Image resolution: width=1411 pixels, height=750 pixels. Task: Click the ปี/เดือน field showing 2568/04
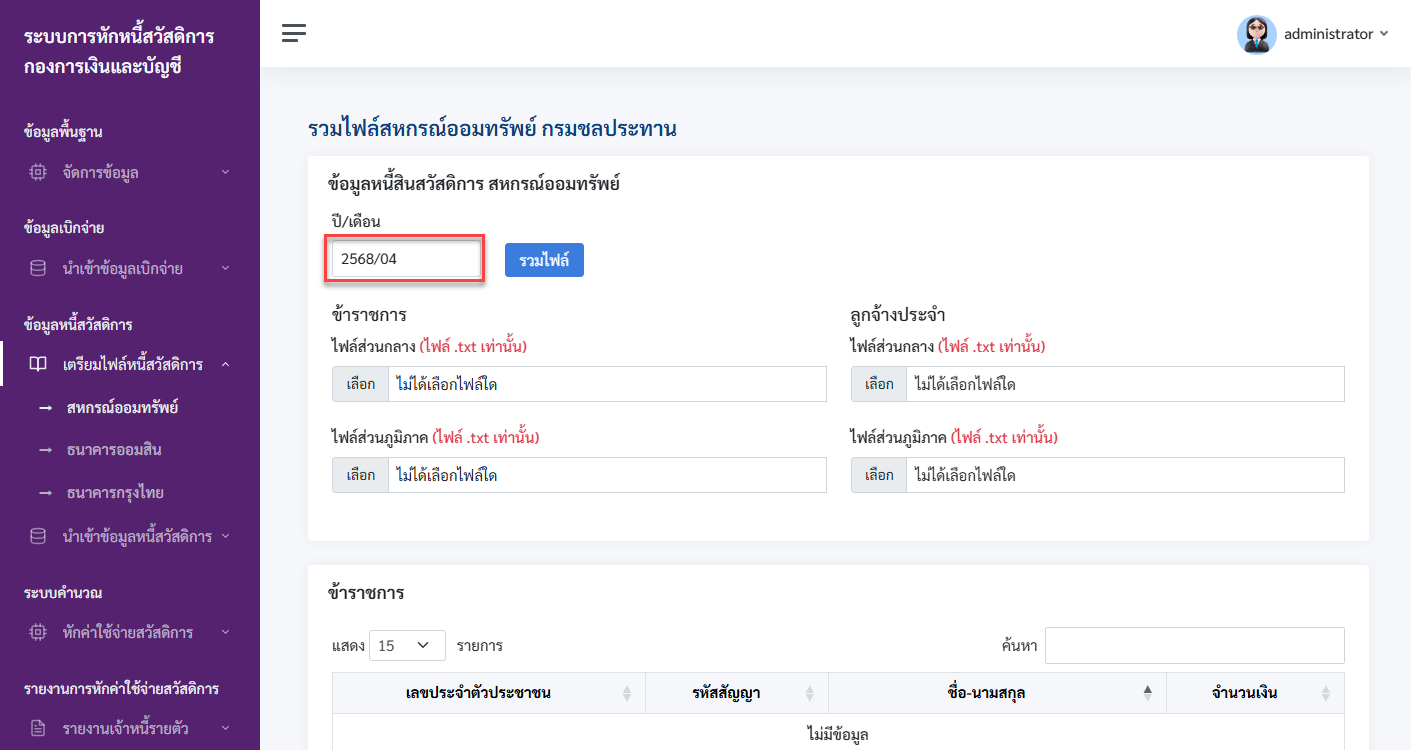tap(406, 259)
